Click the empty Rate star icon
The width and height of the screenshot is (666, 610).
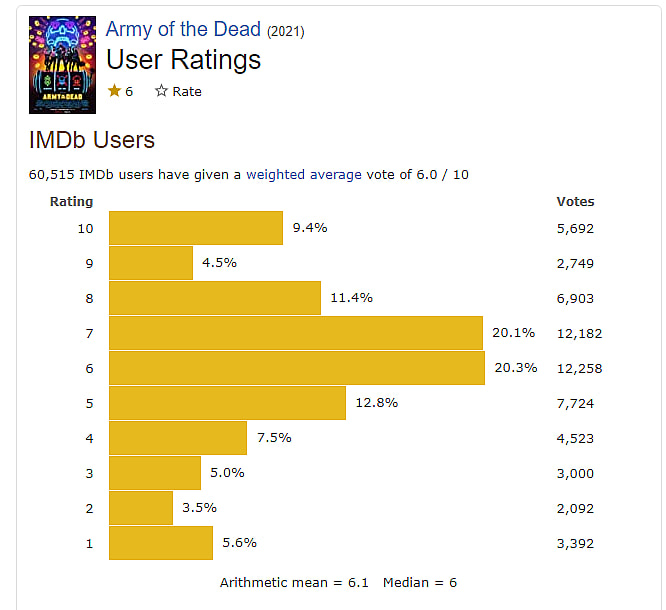[x=161, y=91]
